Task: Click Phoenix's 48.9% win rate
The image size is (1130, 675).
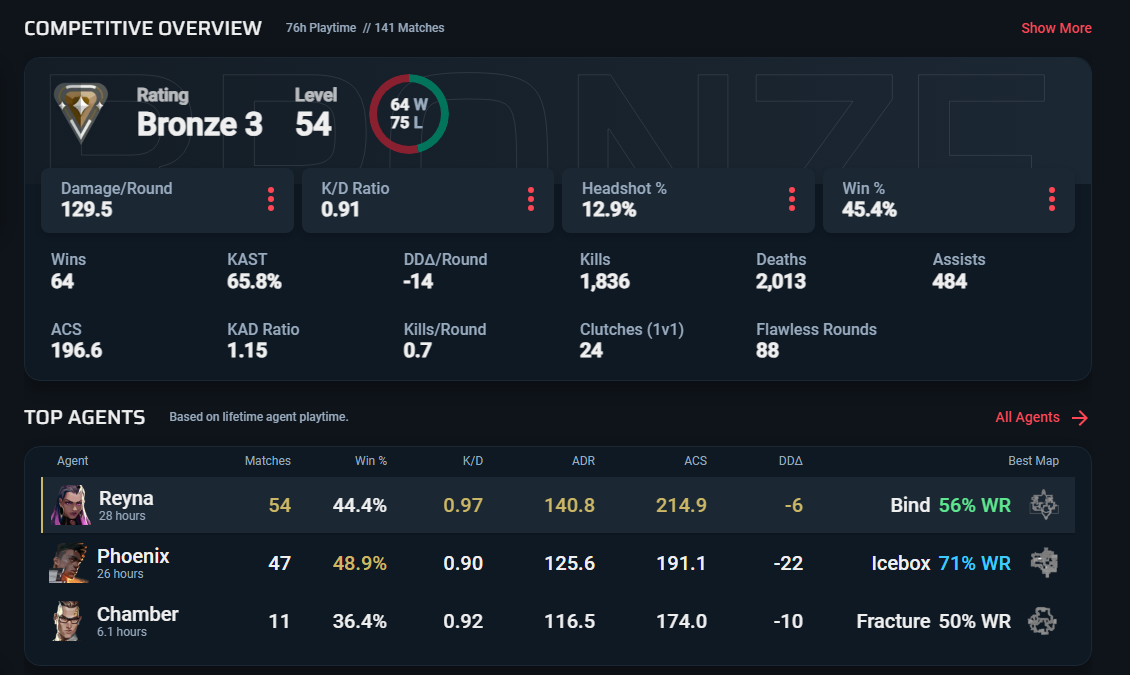Action: pyautogui.click(x=360, y=563)
